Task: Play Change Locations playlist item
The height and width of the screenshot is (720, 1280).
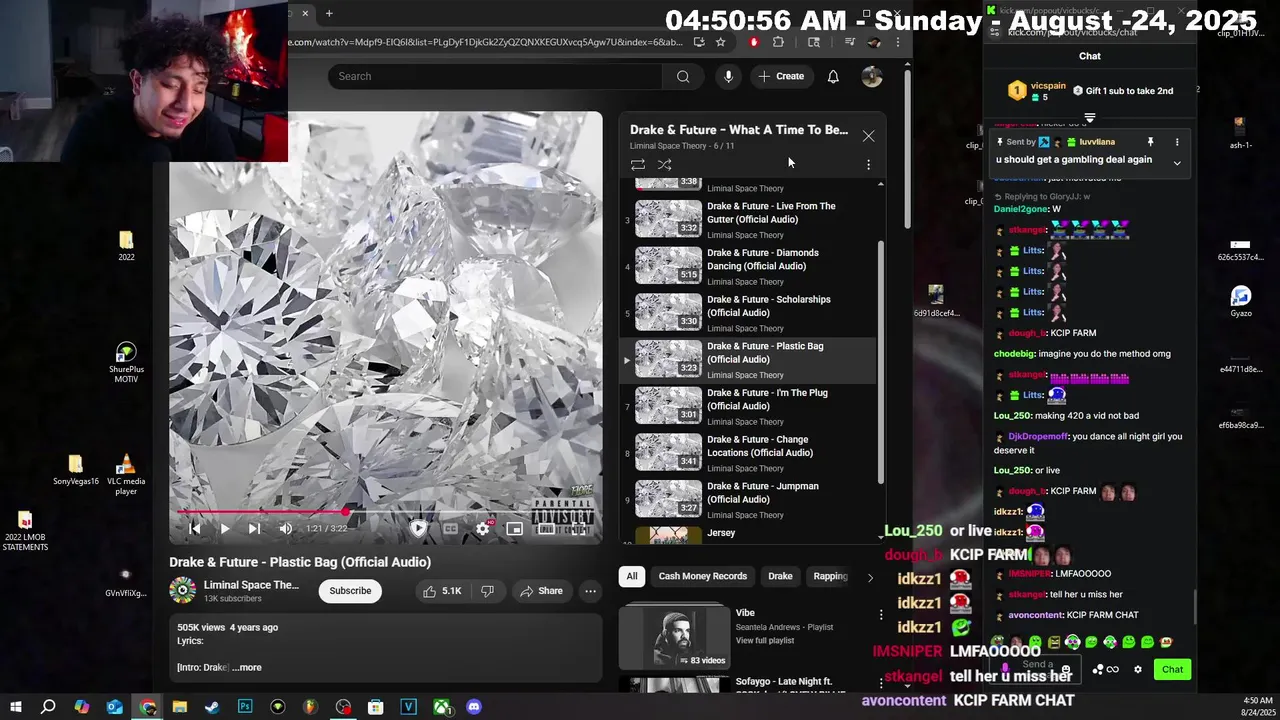Action: tap(748, 453)
